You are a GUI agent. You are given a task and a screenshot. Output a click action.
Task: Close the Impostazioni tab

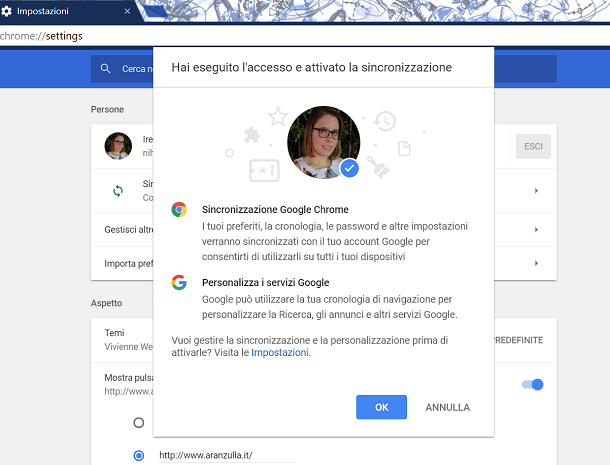(127, 11)
